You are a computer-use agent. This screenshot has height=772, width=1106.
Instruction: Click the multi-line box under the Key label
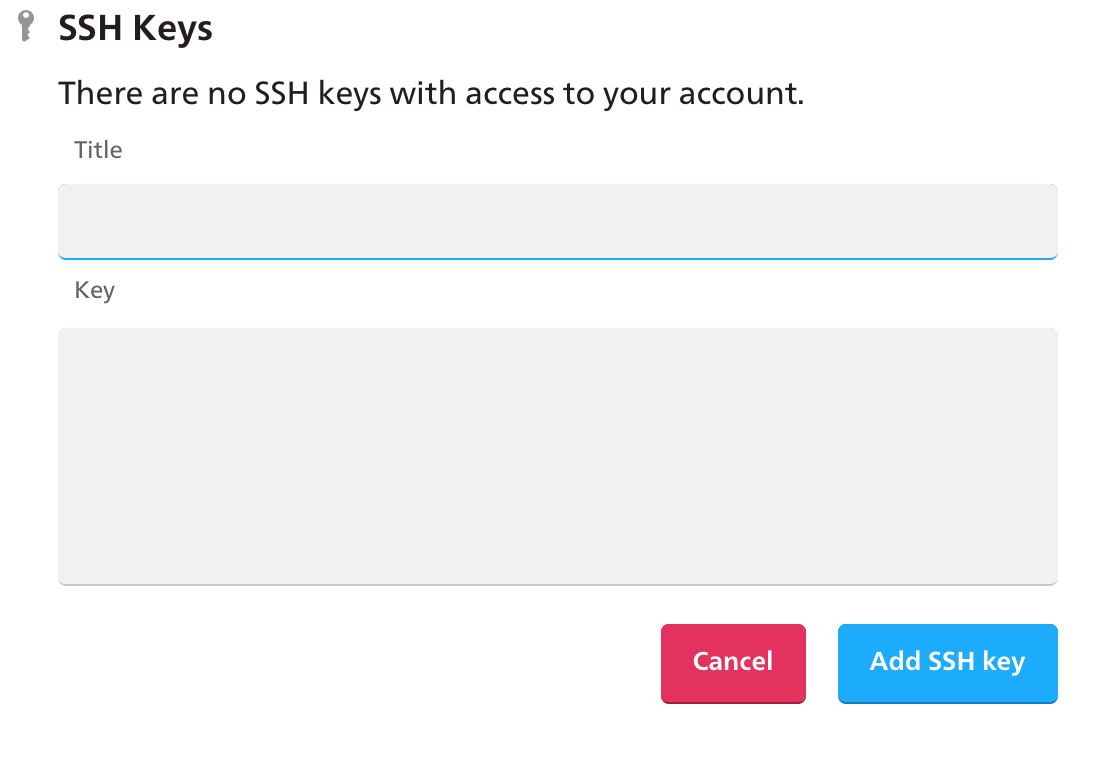(x=557, y=457)
